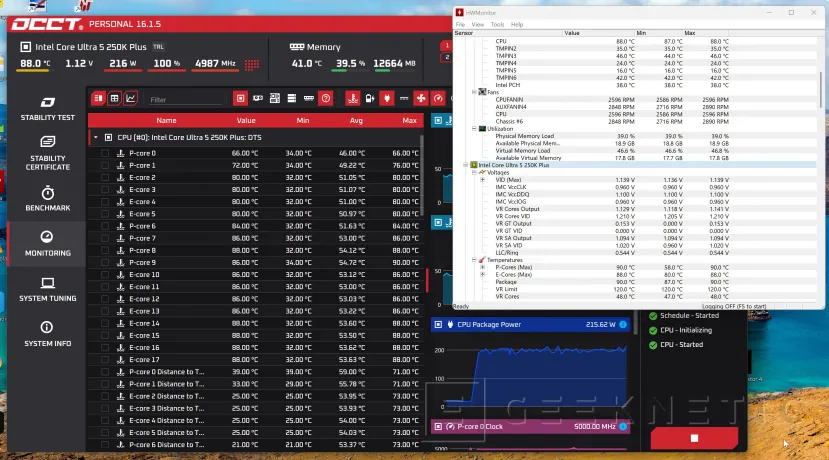Collapse the CPU [#0] DTS group arrow
Viewport: 829px width, 460px height.
(x=96, y=137)
